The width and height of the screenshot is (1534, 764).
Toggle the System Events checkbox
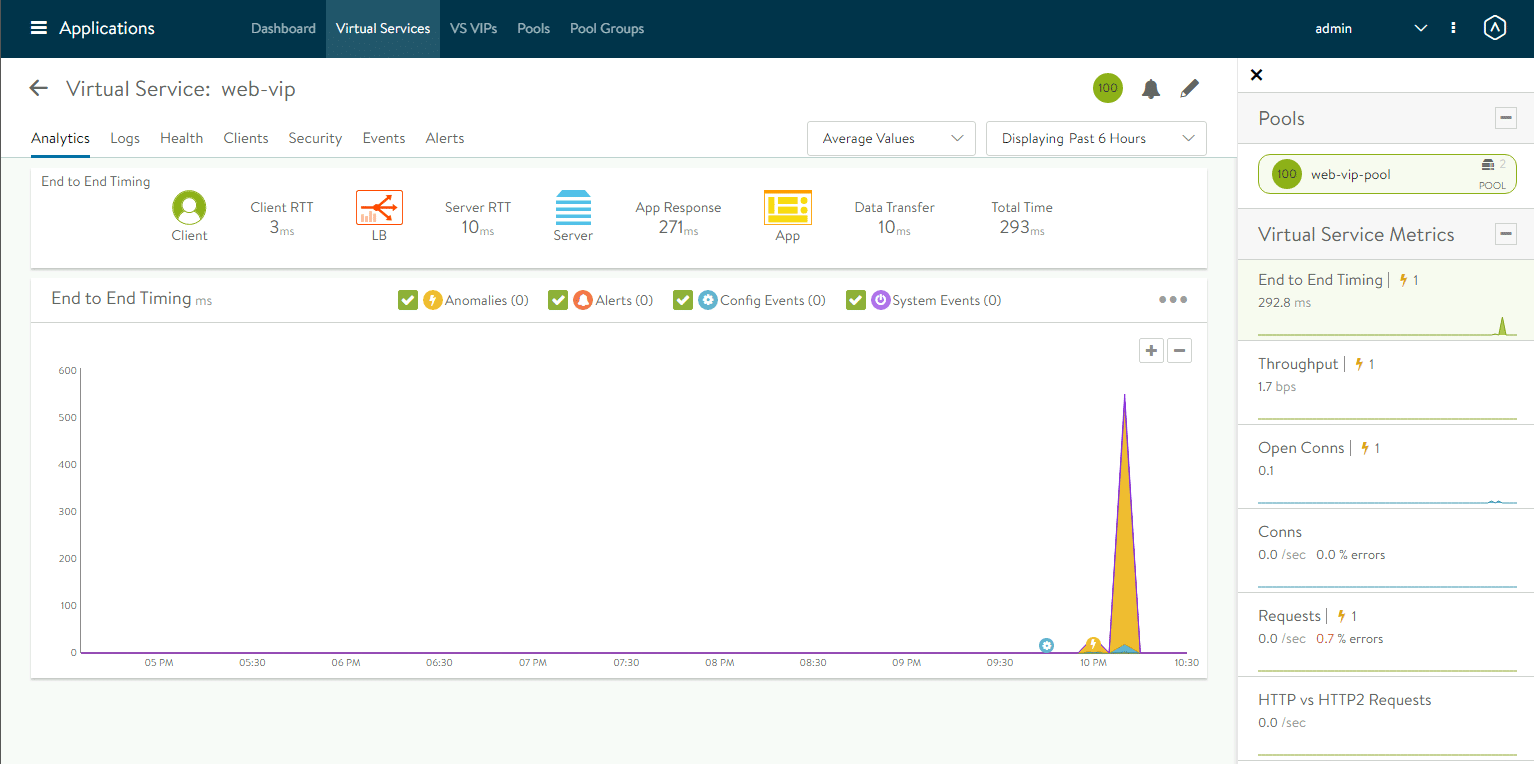tap(856, 299)
